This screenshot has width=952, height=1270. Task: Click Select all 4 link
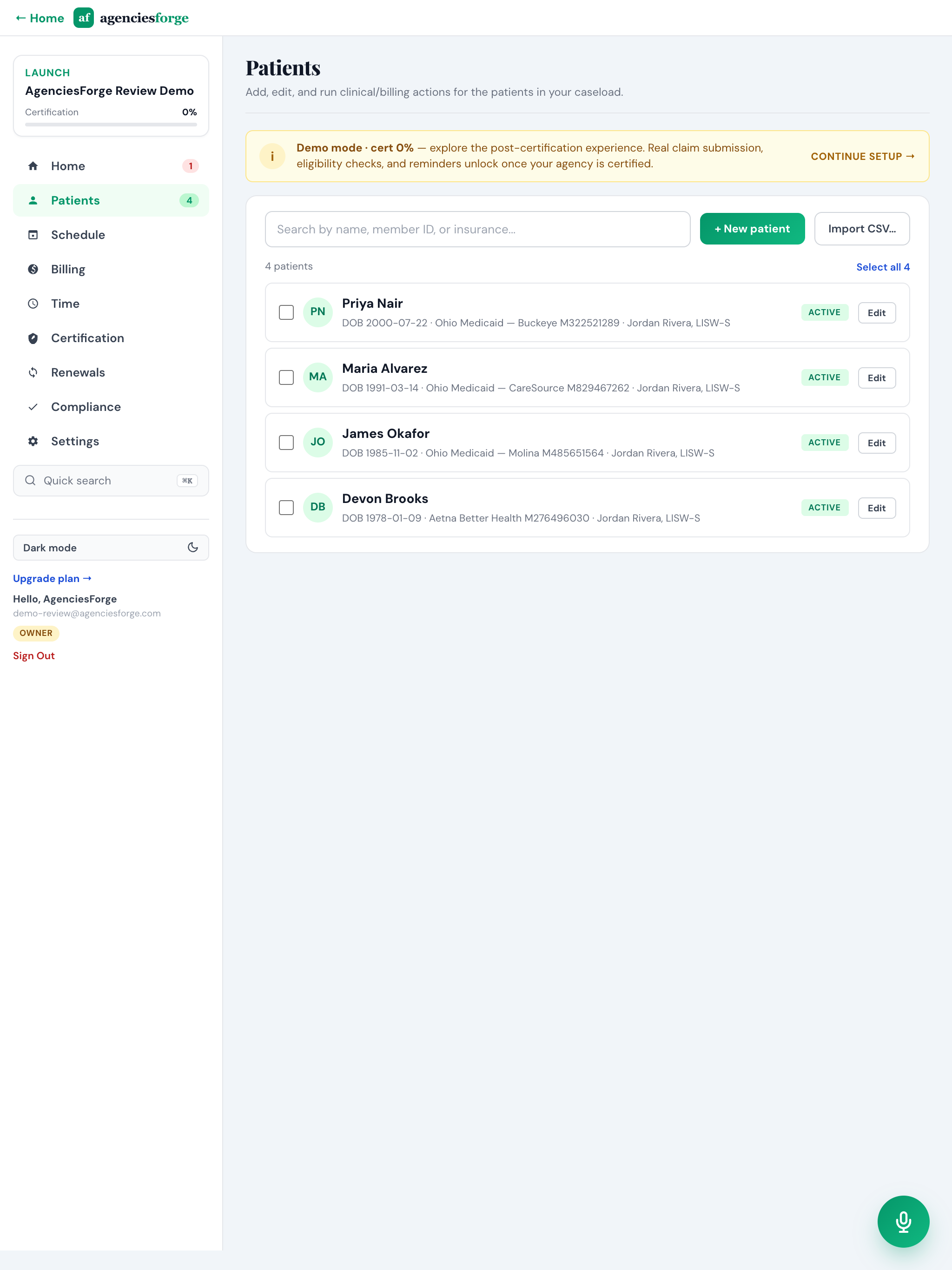coord(883,267)
